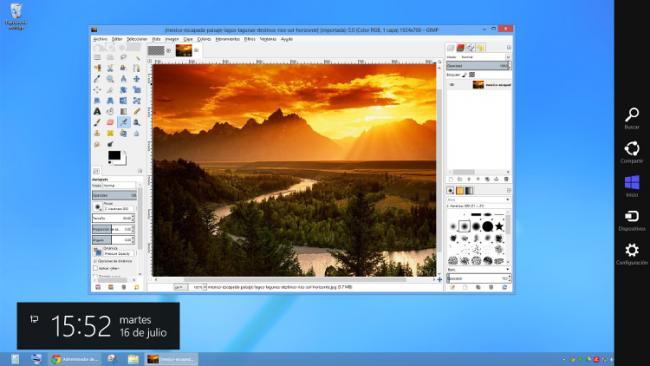This screenshot has width=650, height=366.
Task: Select the Color picker tool
Action: click(97, 79)
